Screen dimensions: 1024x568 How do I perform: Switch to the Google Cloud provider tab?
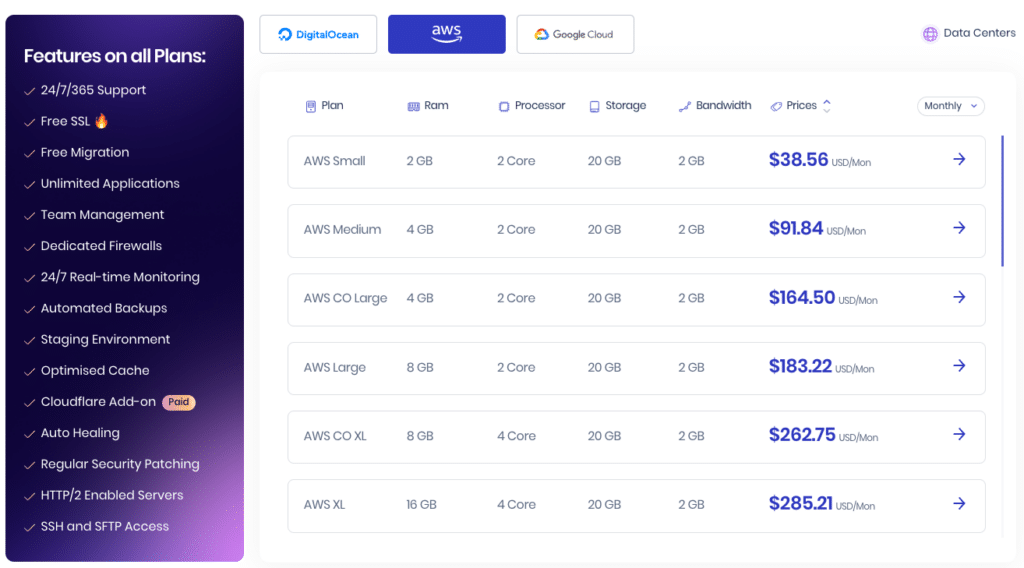tap(575, 35)
